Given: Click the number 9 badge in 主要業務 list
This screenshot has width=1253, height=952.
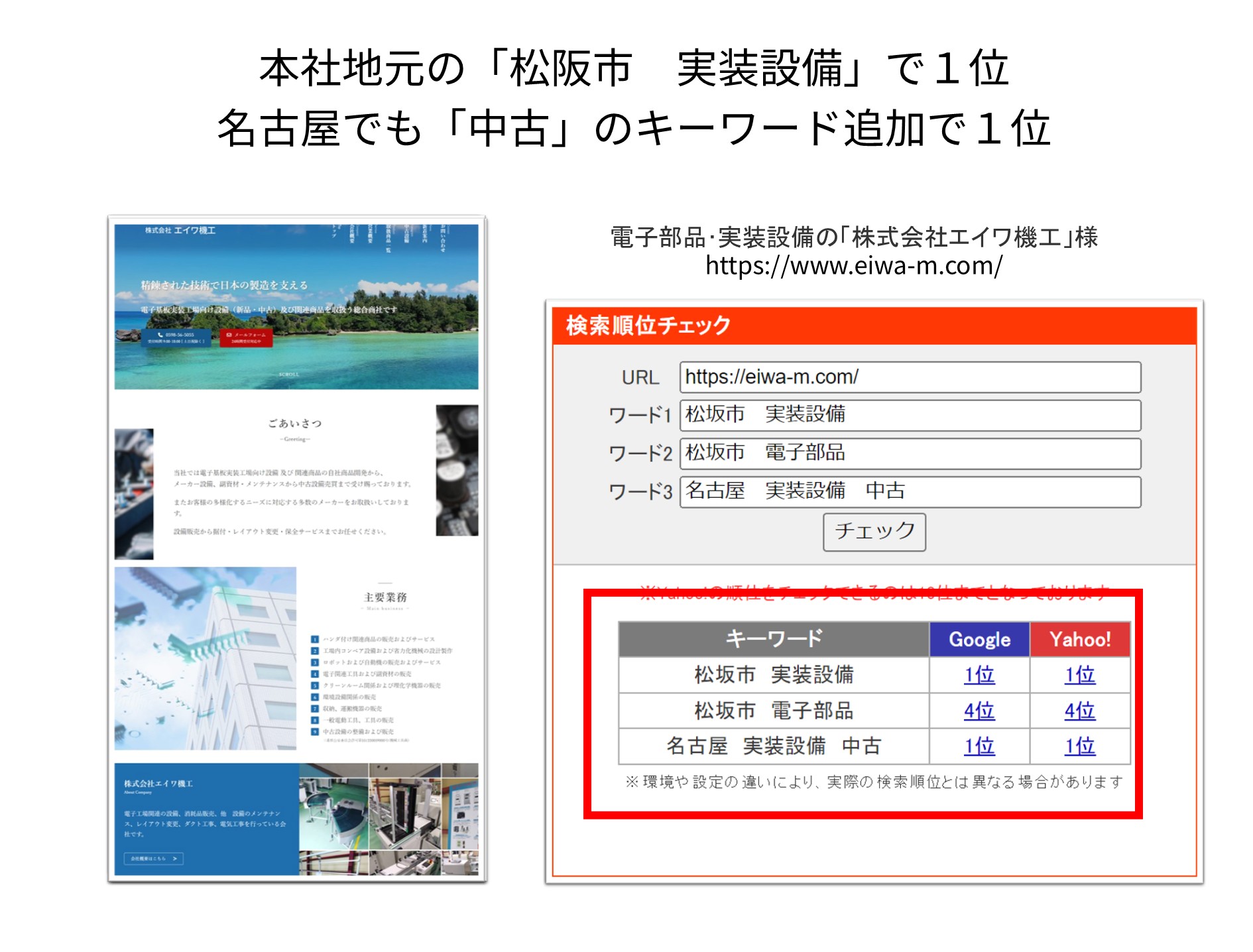Looking at the screenshot, I should tap(315, 732).
